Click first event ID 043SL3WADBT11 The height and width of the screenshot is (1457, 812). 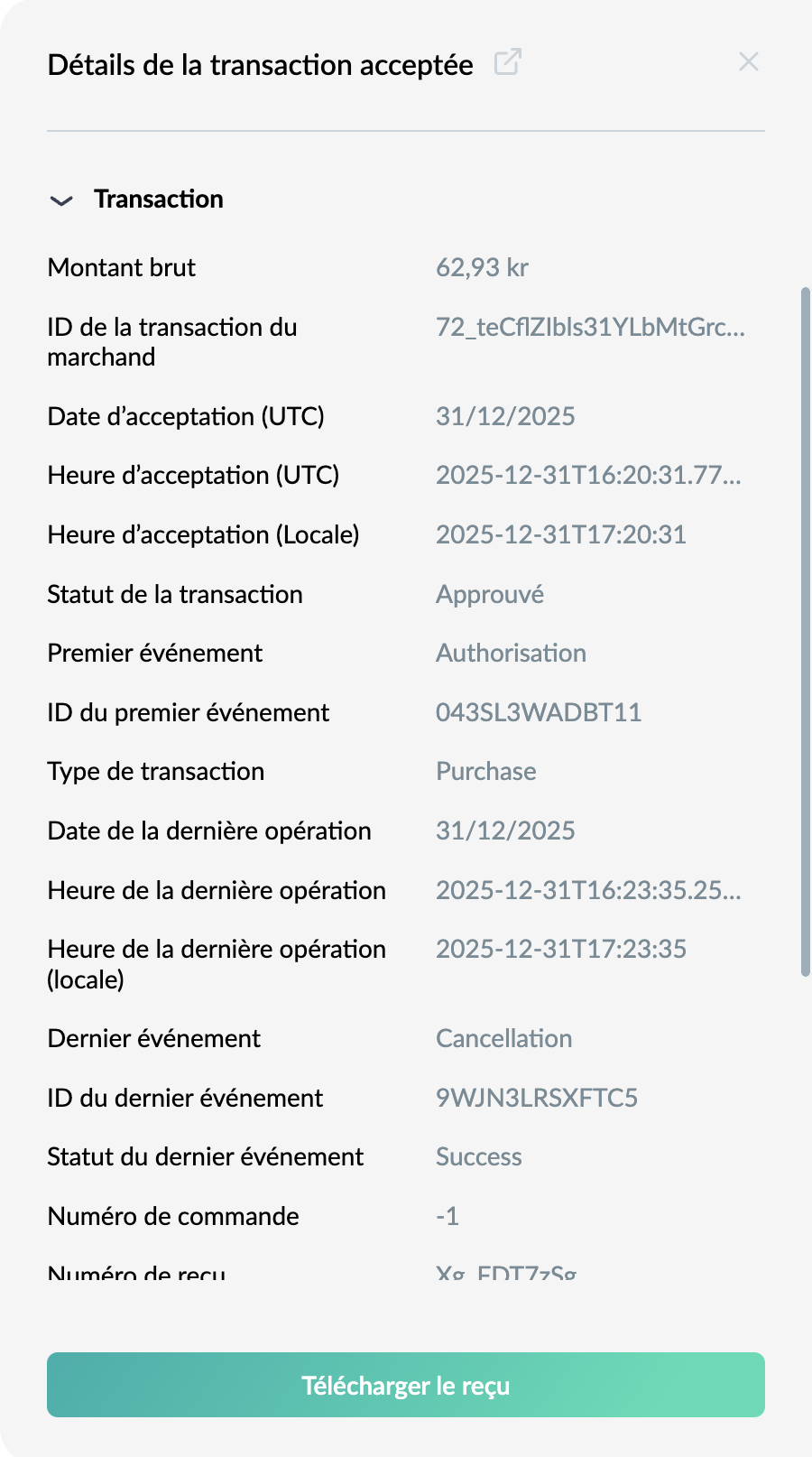[x=539, y=713]
